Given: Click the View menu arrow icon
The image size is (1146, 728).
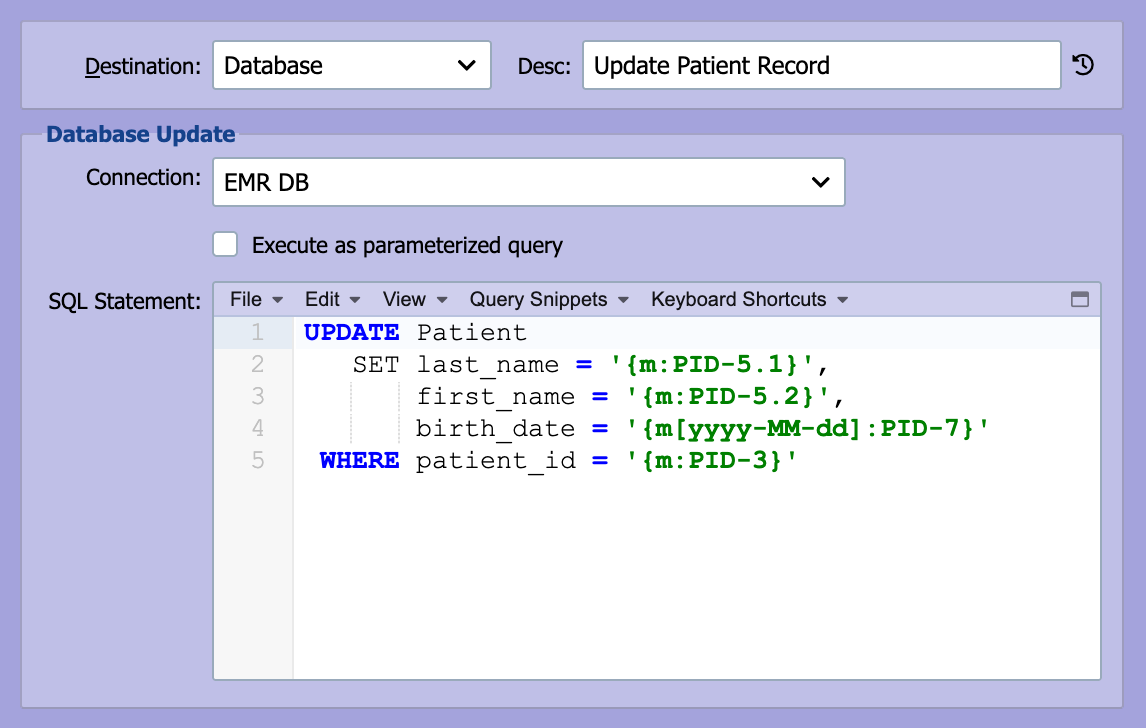Looking at the screenshot, I should tap(441, 300).
